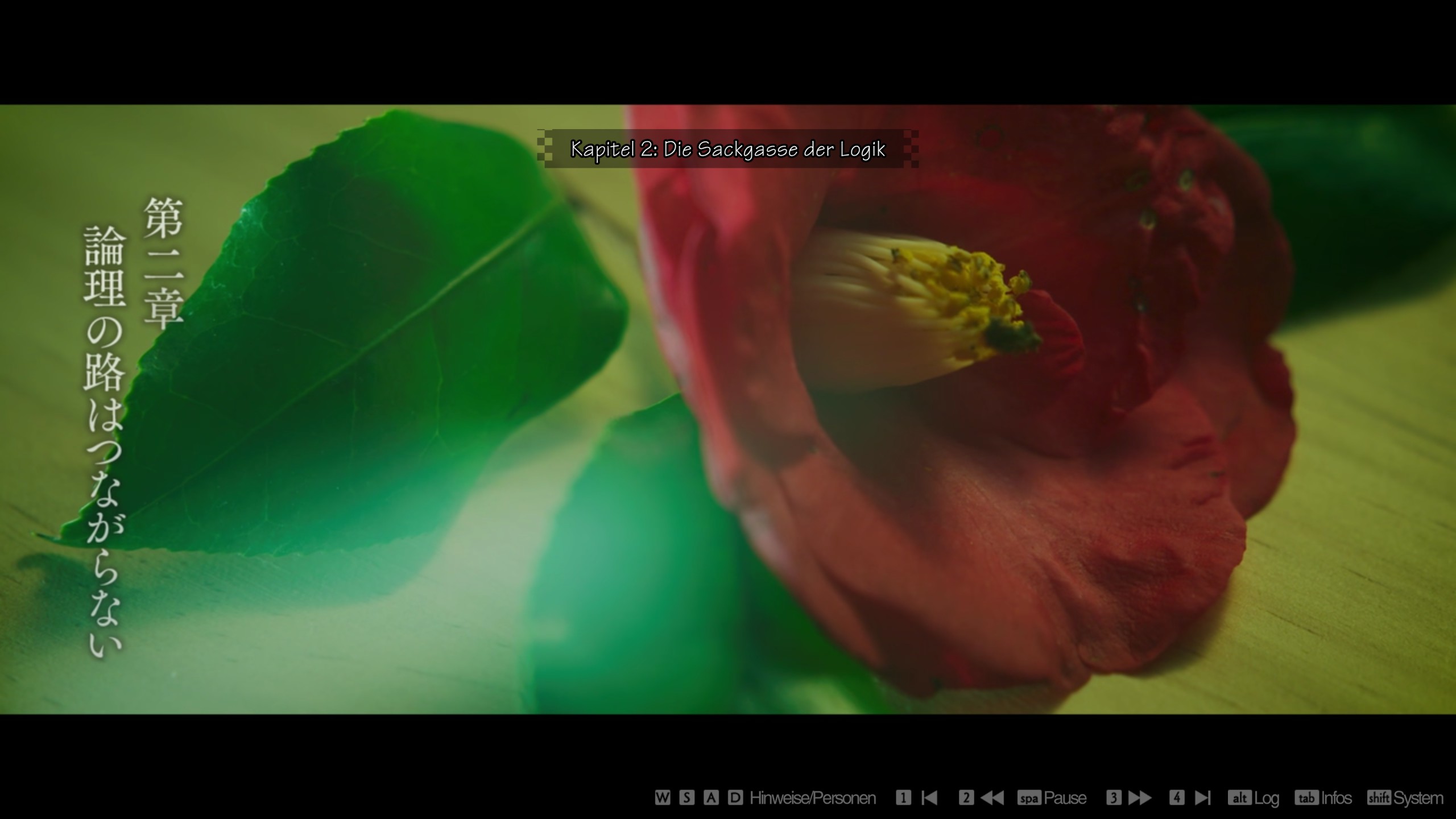Image resolution: width=1456 pixels, height=819 pixels.
Task: Click the spa key hint icon
Action: pyautogui.click(x=1029, y=798)
